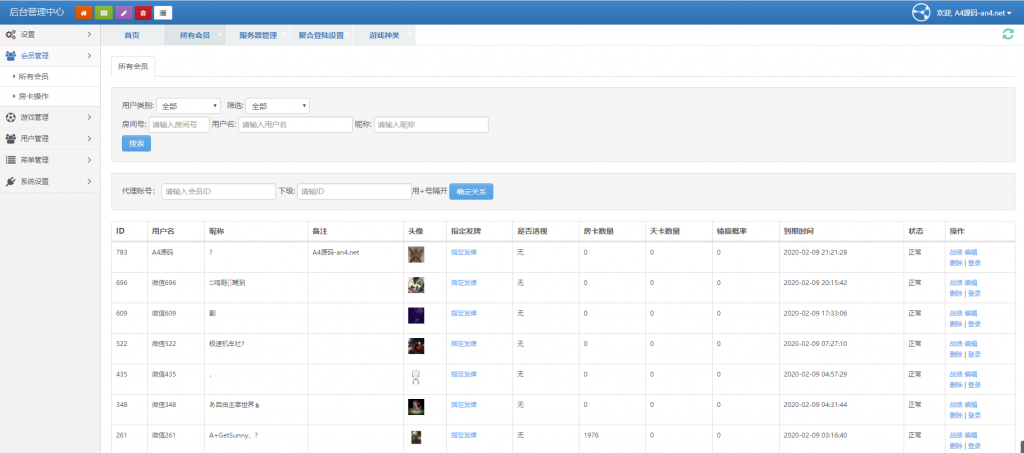Select 房卡操作 in the sidebar

pos(33,96)
